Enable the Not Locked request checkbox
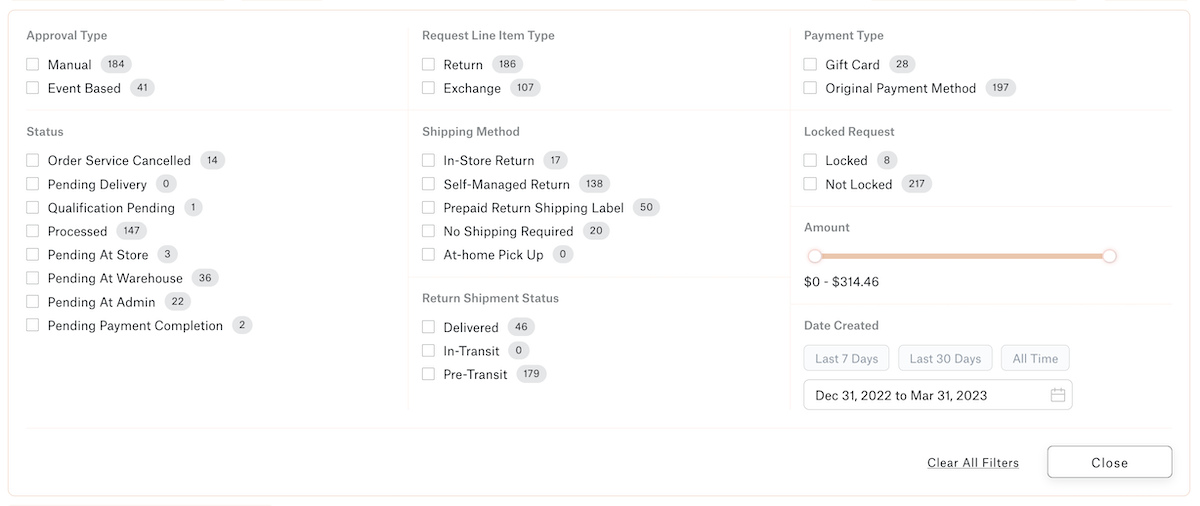The height and width of the screenshot is (506, 1200). click(x=811, y=184)
